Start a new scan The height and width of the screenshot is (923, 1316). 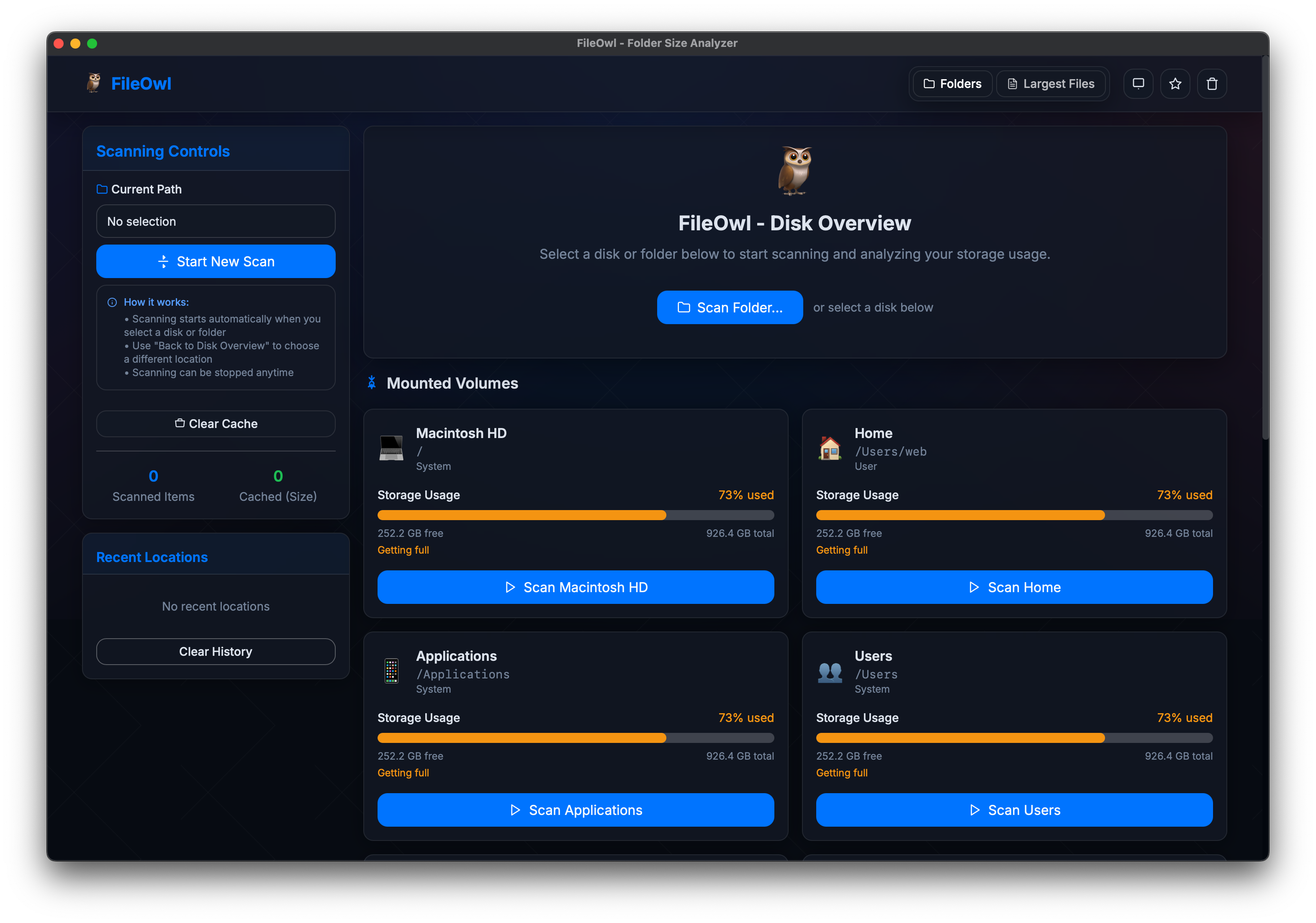click(x=216, y=261)
